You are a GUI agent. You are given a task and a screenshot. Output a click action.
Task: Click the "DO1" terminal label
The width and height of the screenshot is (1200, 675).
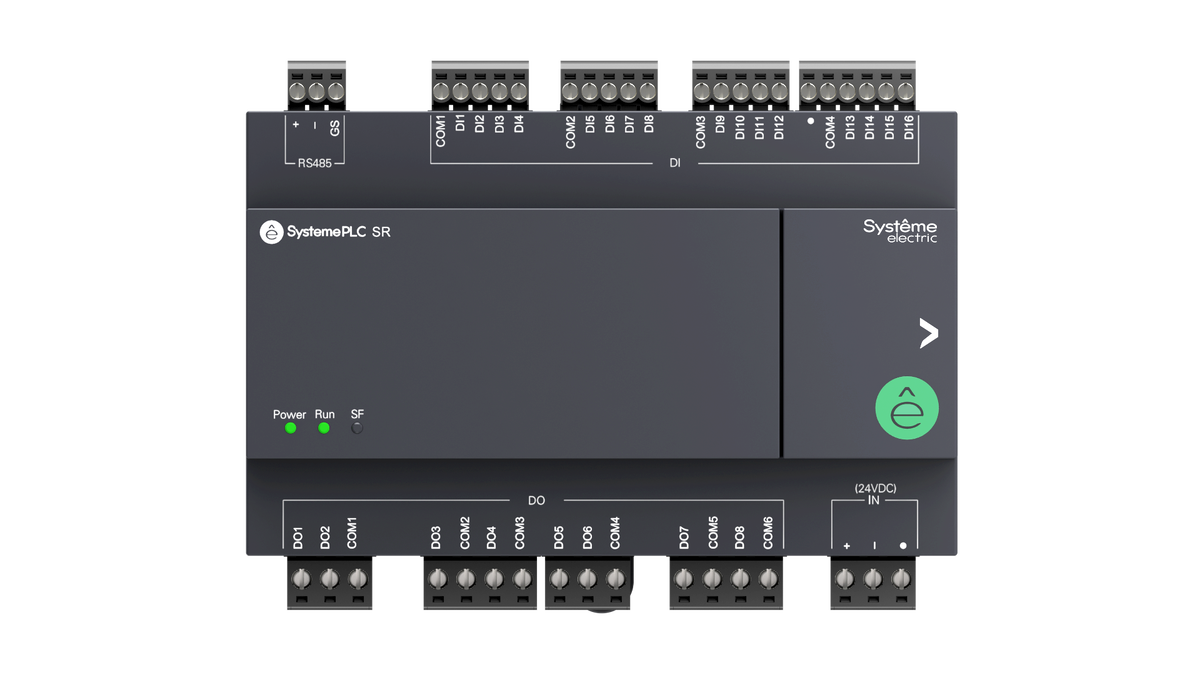pyautogui.click(x=298, y=537)
